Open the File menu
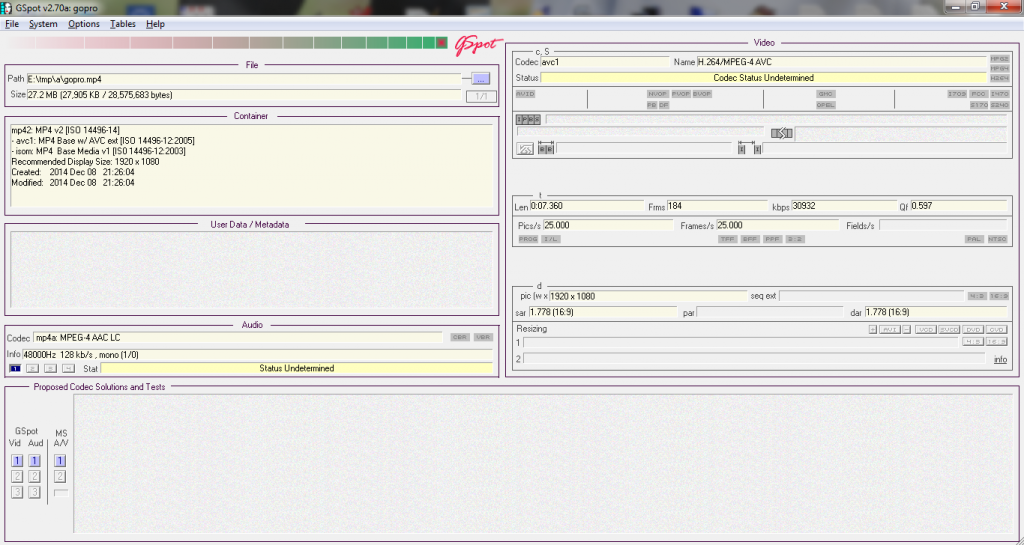The height and width of the screenshot is (545, 1024). (12, 24)
